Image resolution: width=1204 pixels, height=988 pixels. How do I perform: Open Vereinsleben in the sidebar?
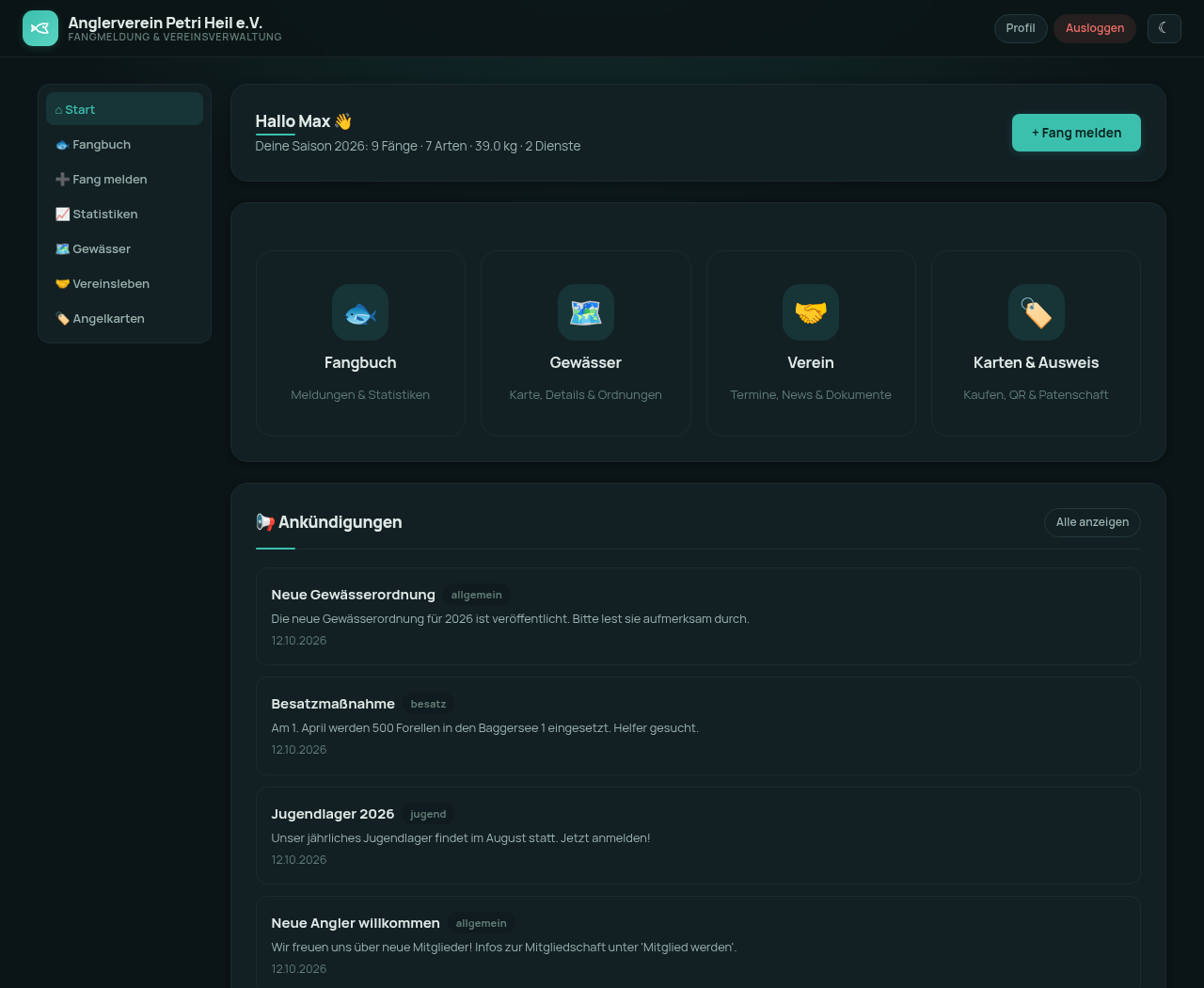point(124,283)
